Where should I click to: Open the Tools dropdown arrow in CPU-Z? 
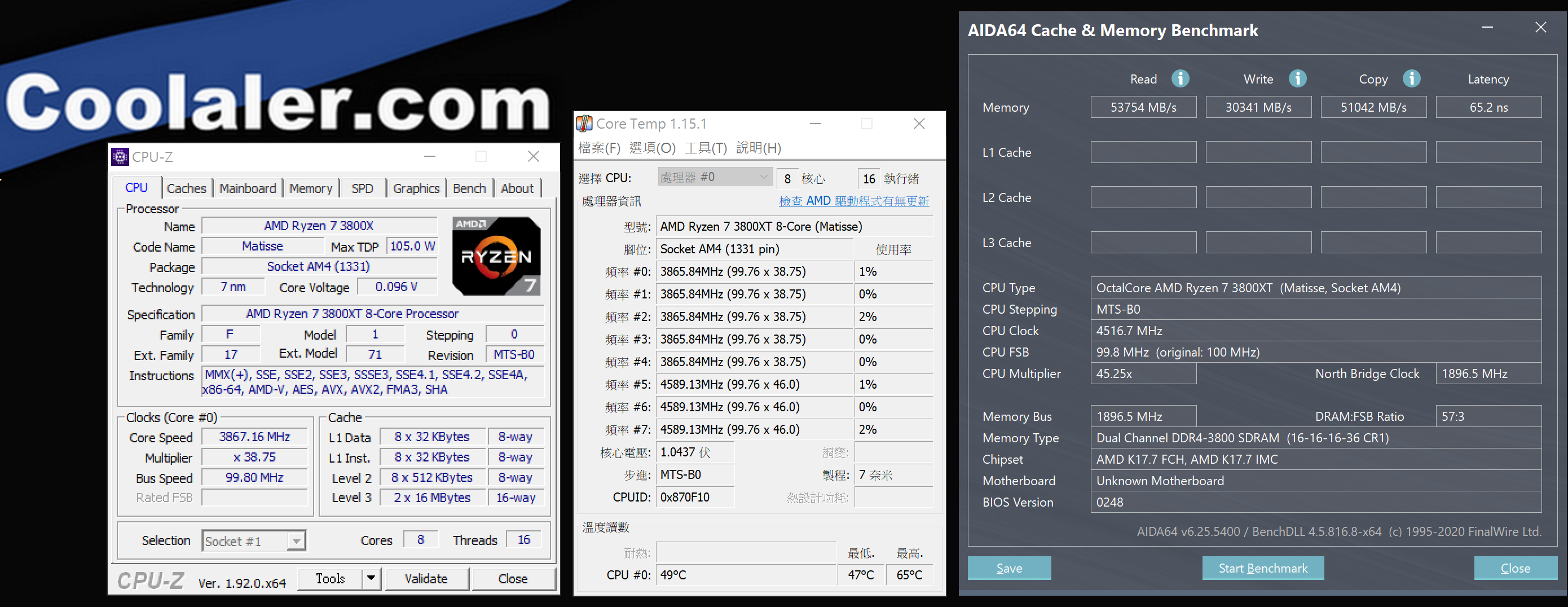pyautogui.click(x=371, y=578)
